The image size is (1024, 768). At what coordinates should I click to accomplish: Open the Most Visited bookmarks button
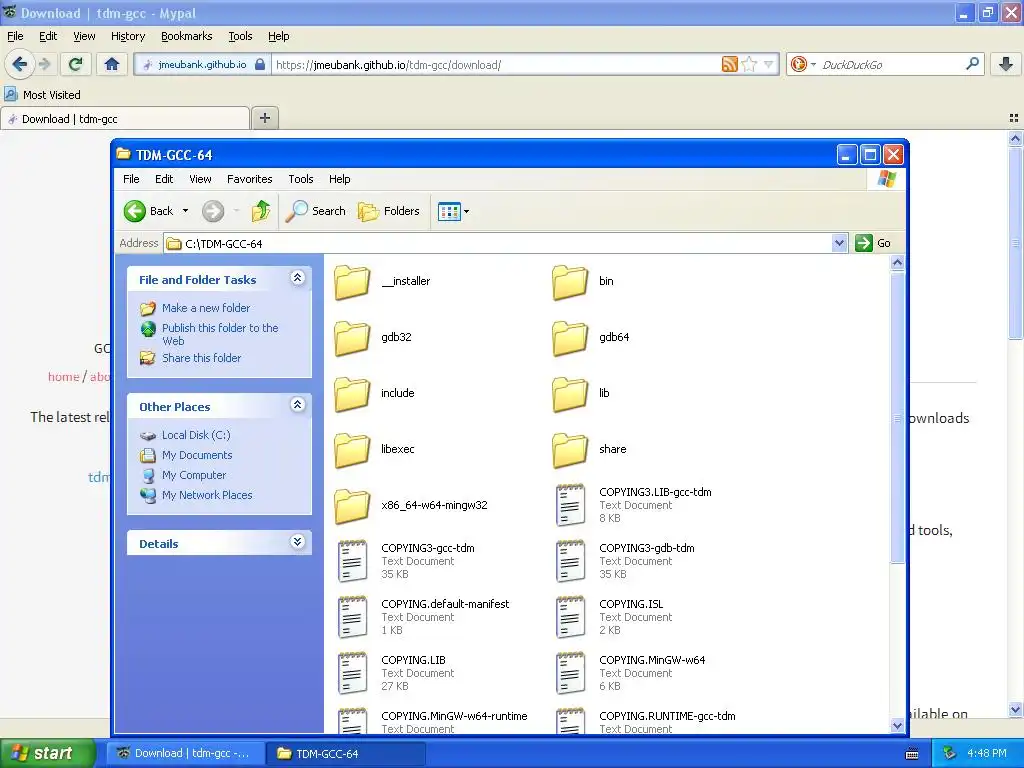click(43, 95)
